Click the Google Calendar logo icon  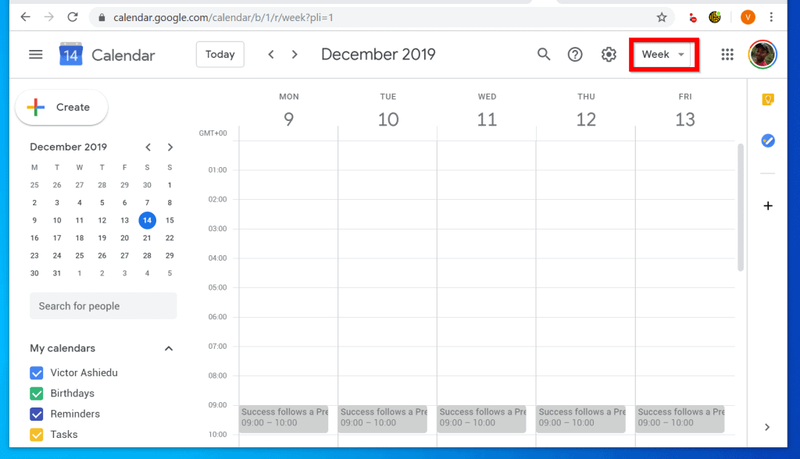(71, 54)
